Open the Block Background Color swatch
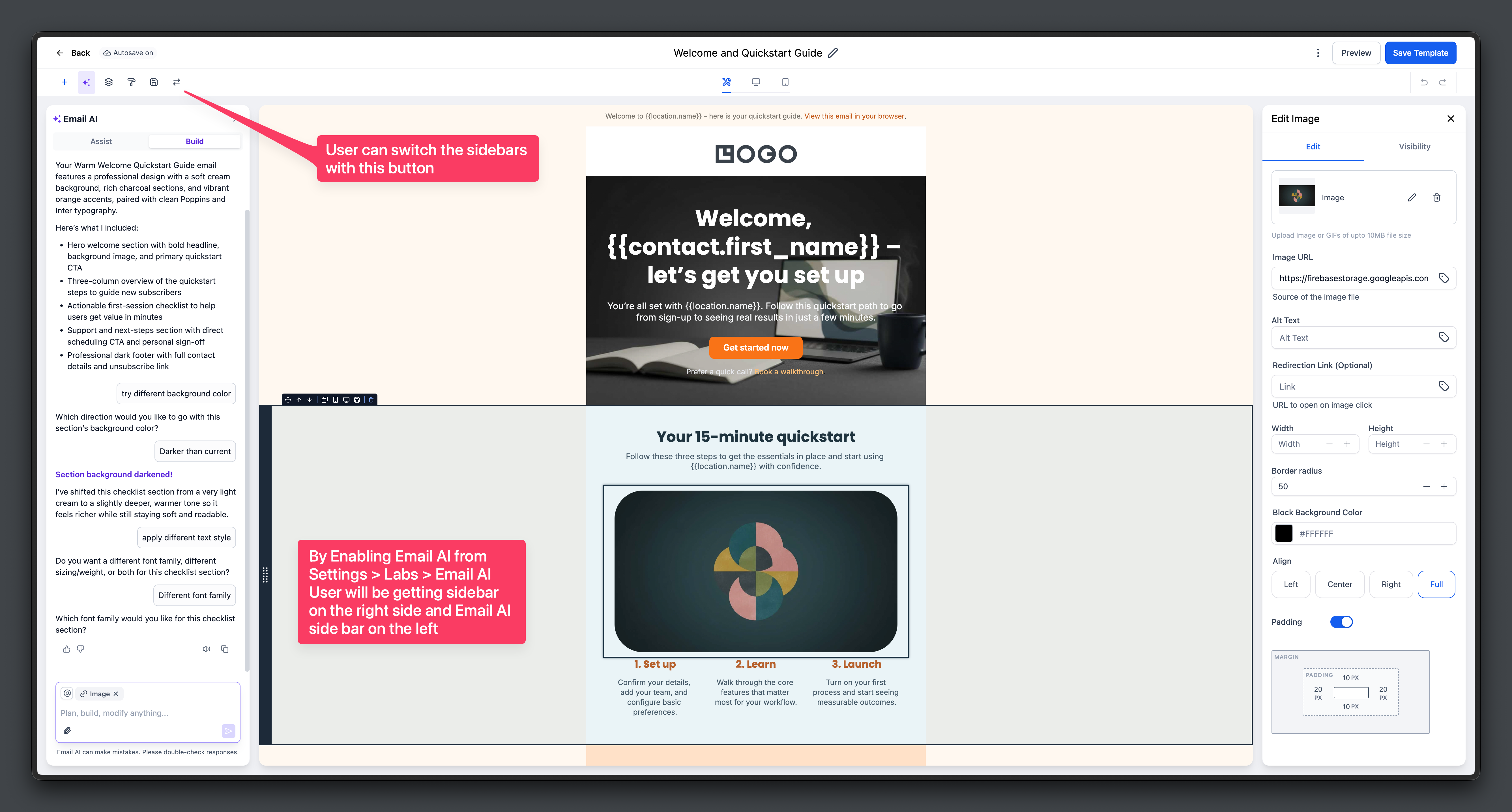The height and width of the screenshot is (812, 1512). point(1284,533)
